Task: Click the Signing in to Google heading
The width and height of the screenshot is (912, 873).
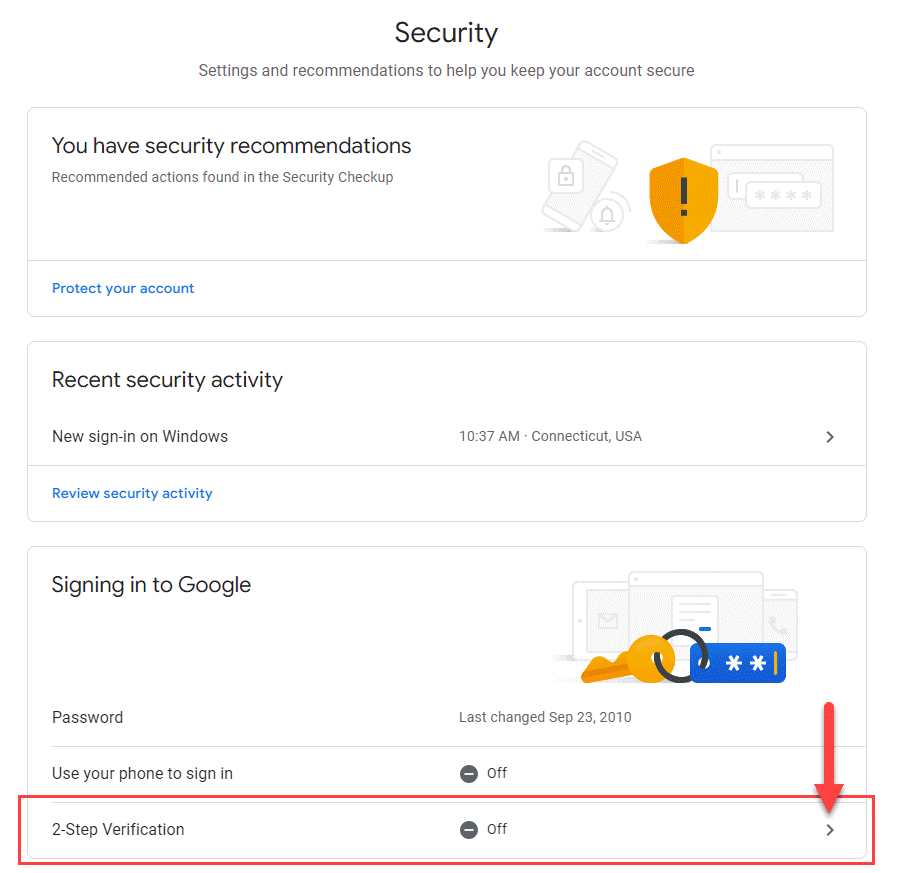Action: 151,585
